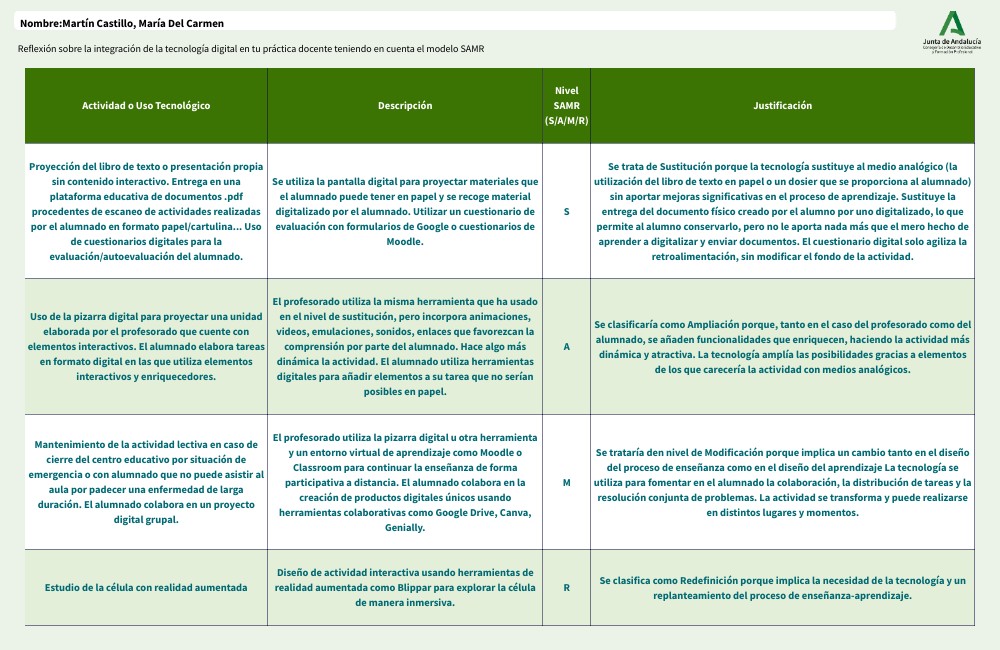Select the 'Estudio de la célula' activity cell
Viewport: 1000px width, 650px height.
click(146, 587)
